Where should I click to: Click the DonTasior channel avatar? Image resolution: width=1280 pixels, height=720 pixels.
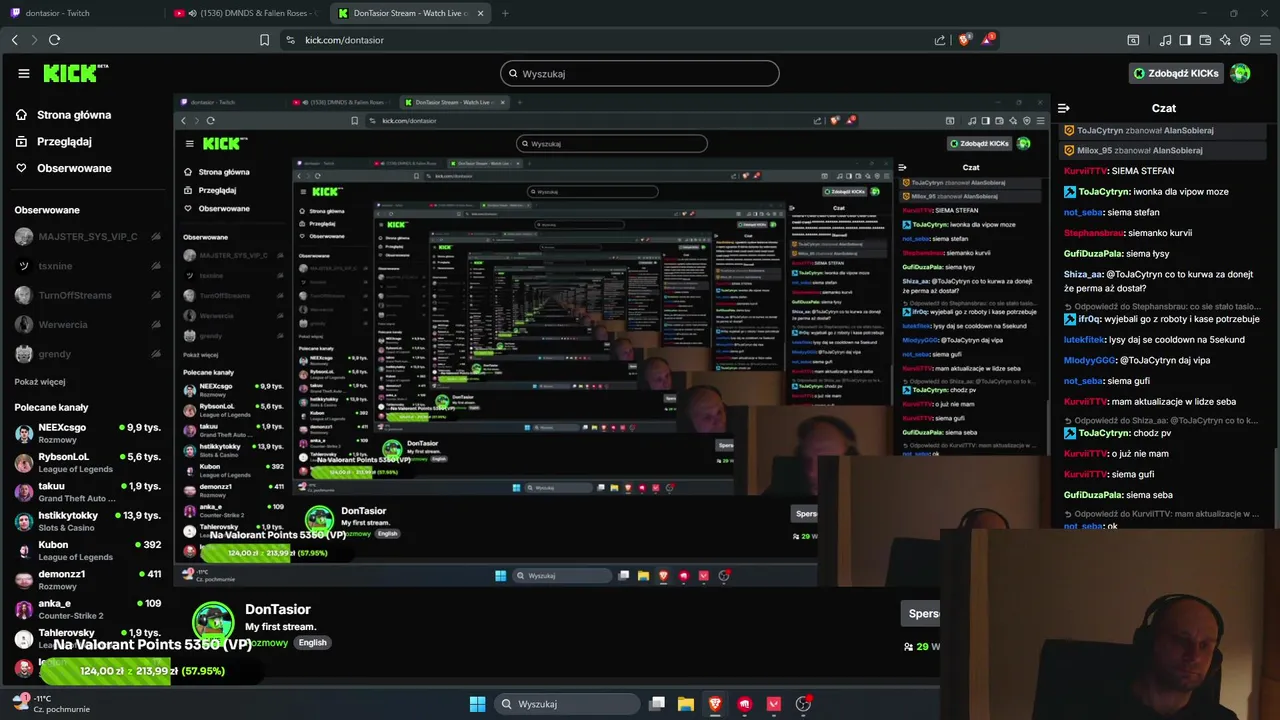click(x=213, y=623)
